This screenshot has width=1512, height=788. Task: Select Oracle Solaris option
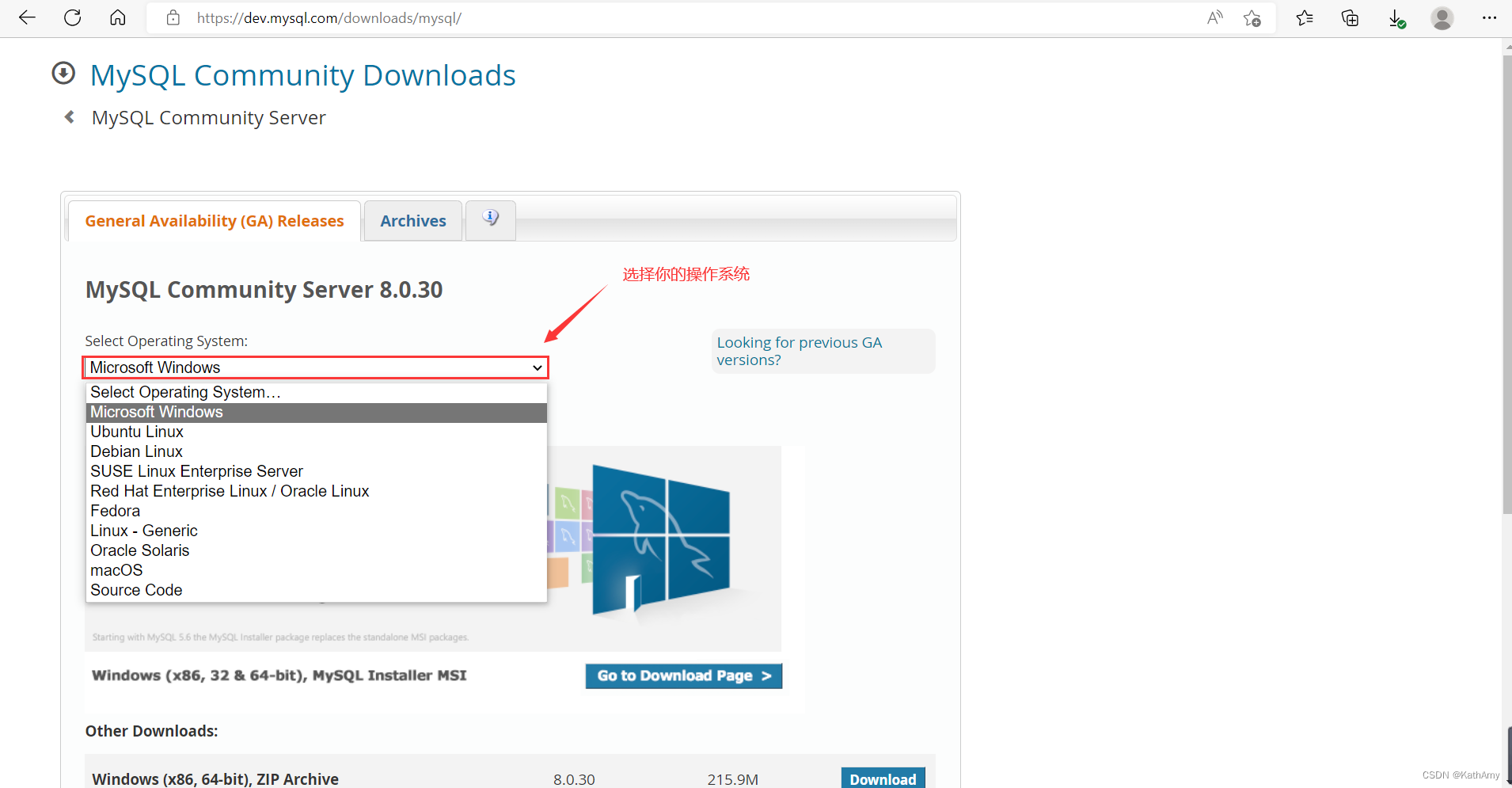tap(316, 550)
